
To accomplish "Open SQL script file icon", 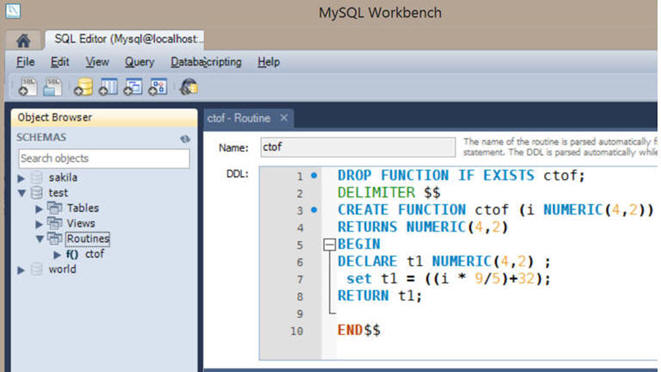I will coord(53,87).
